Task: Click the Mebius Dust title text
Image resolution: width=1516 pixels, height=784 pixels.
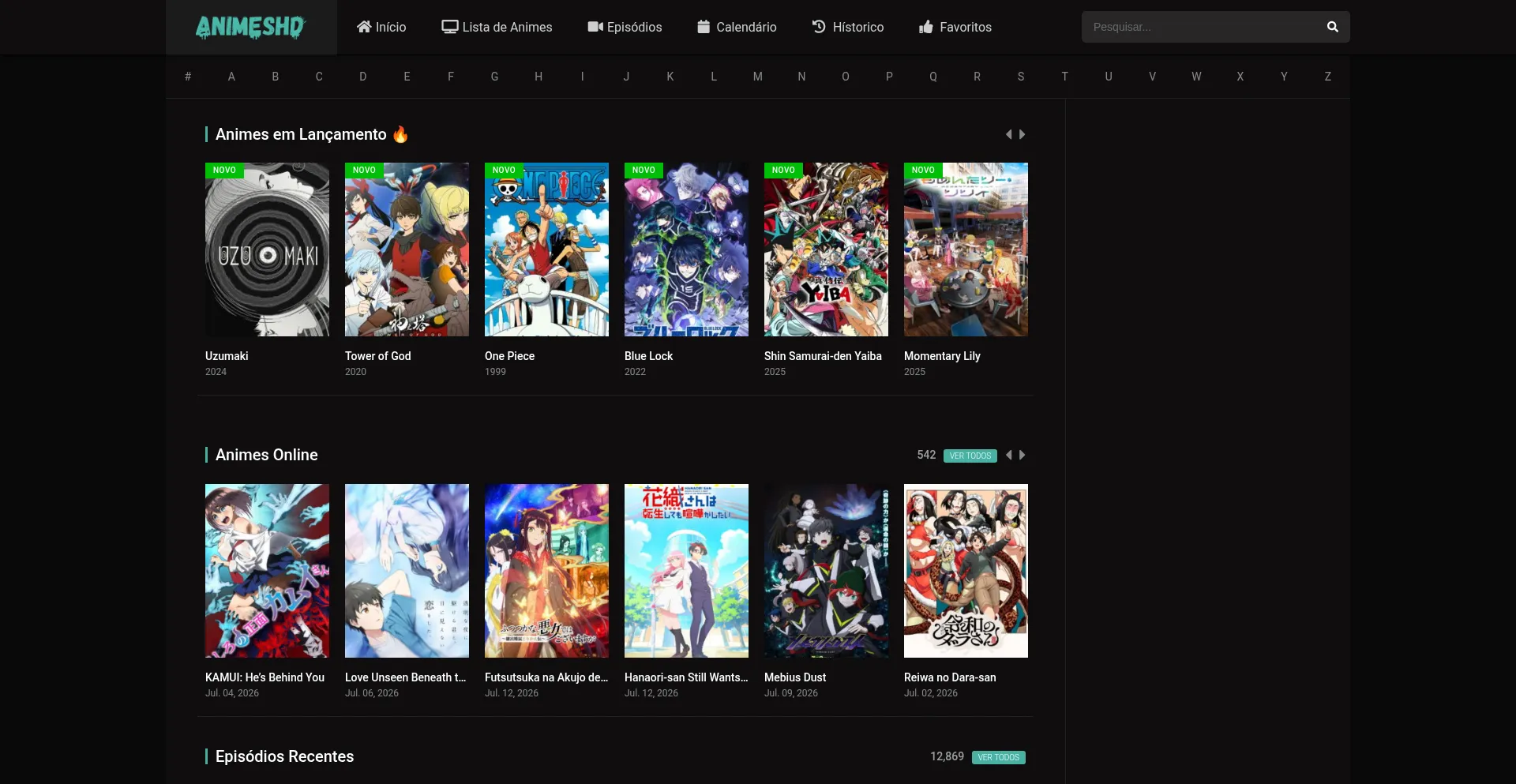Action: tap(795, 677)
